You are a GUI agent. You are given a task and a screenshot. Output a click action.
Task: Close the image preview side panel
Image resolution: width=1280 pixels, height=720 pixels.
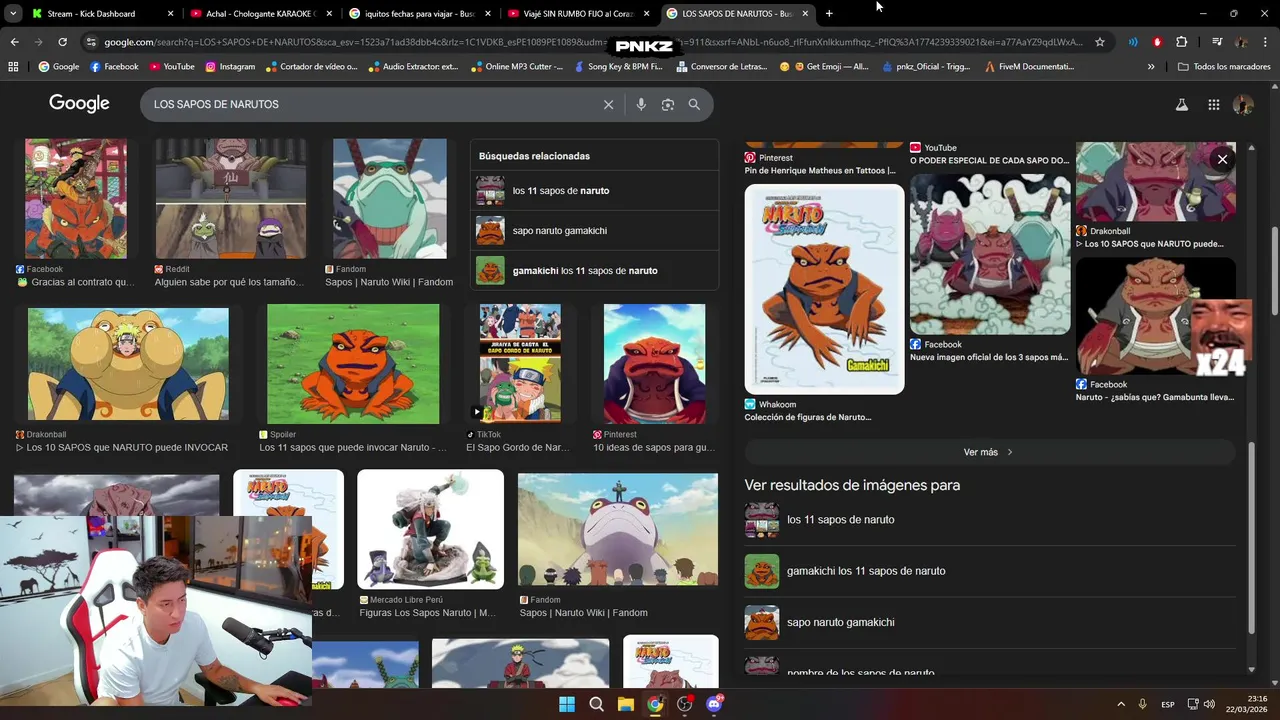[x=1222, y=159]
